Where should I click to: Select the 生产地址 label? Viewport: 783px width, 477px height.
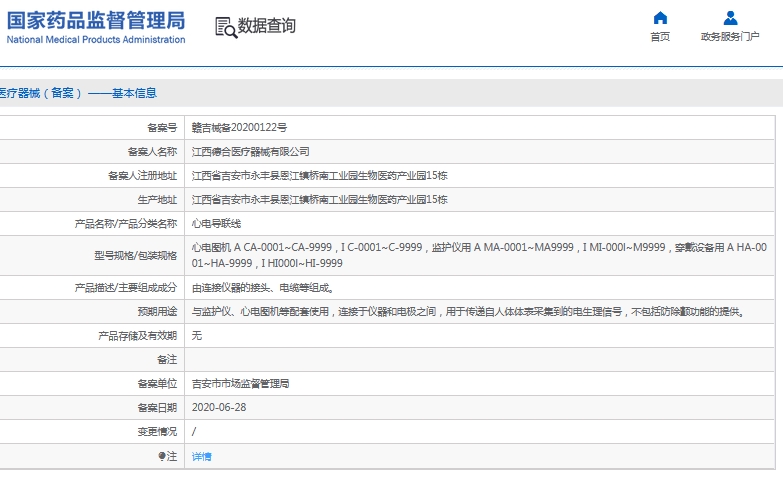(157, 200)
